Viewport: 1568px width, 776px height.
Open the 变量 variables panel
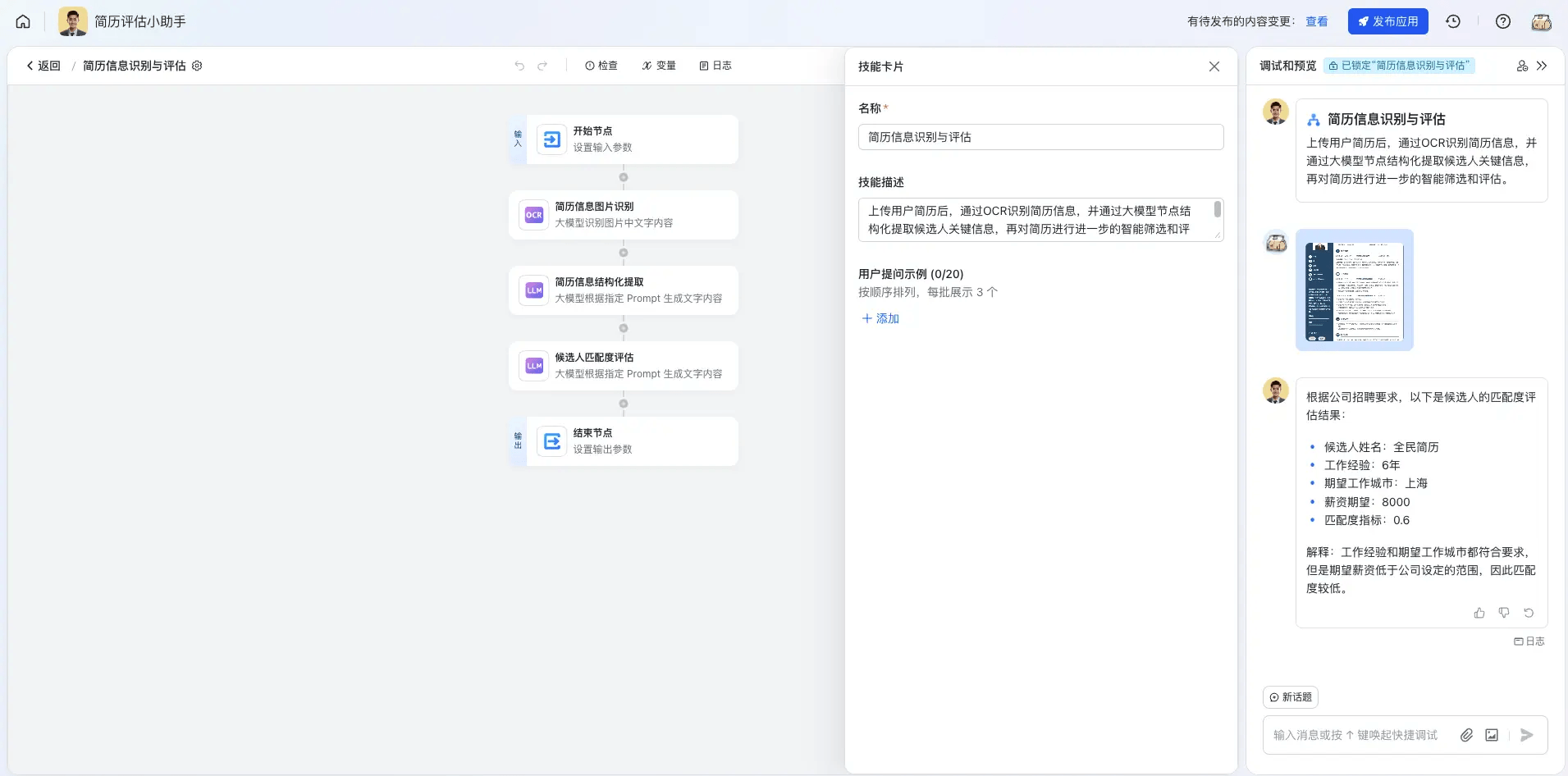[659, 66]
